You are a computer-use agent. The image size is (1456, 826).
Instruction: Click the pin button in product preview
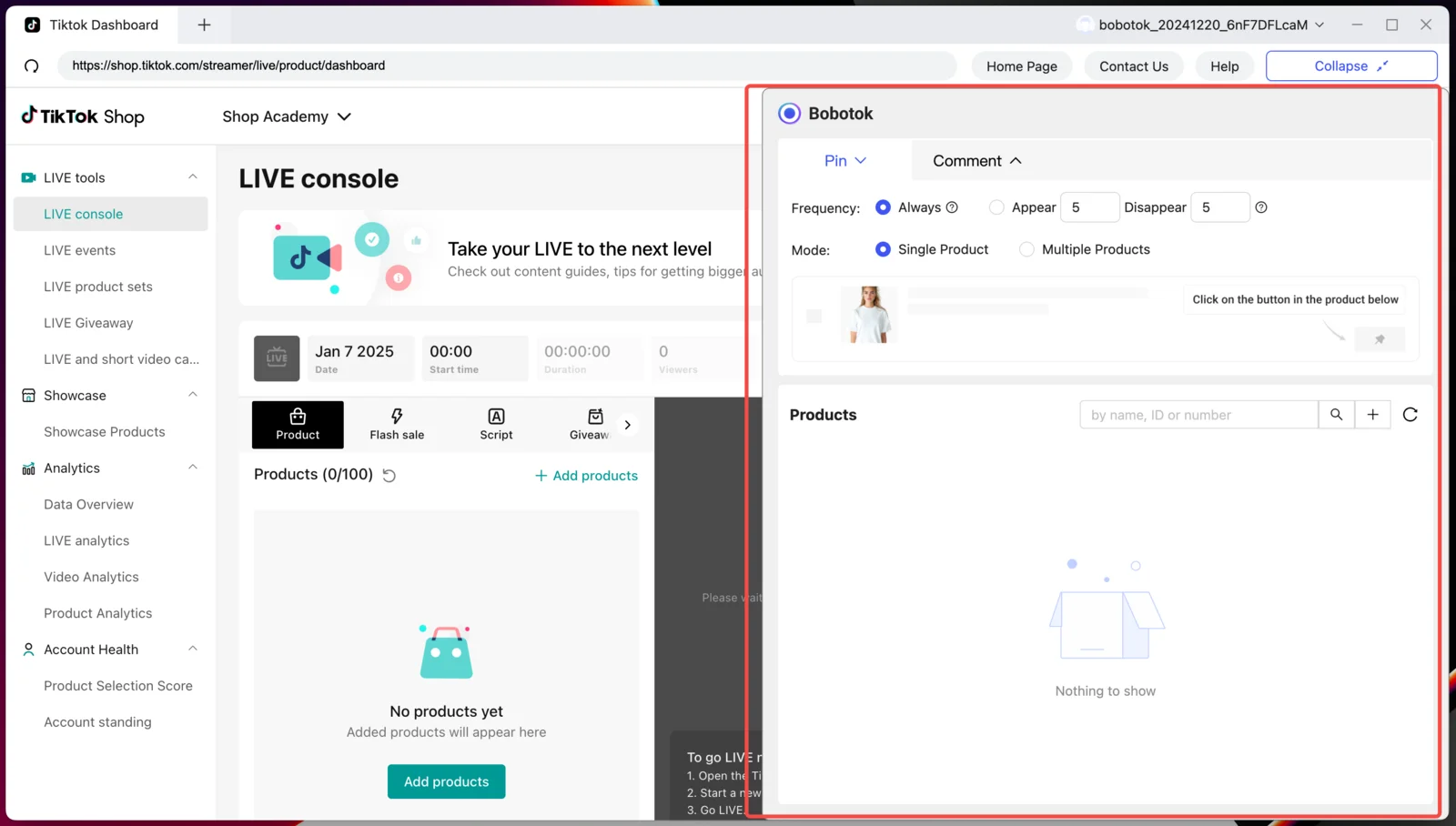click(x=1380, y=339)
